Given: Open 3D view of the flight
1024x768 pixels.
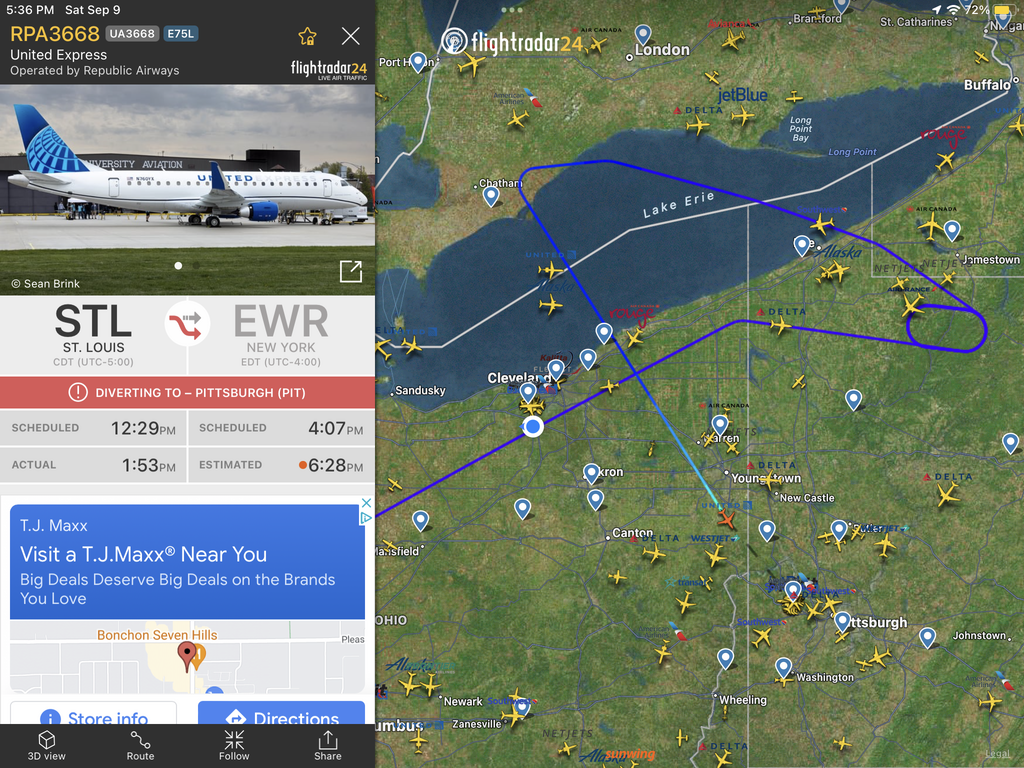Looking at the screenshot, I should (46, 746).
